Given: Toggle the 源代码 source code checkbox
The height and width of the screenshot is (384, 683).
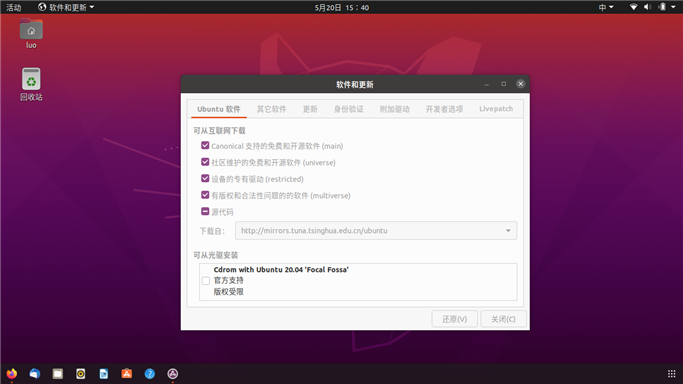Looking at the screenshot, I should (205, 212).
